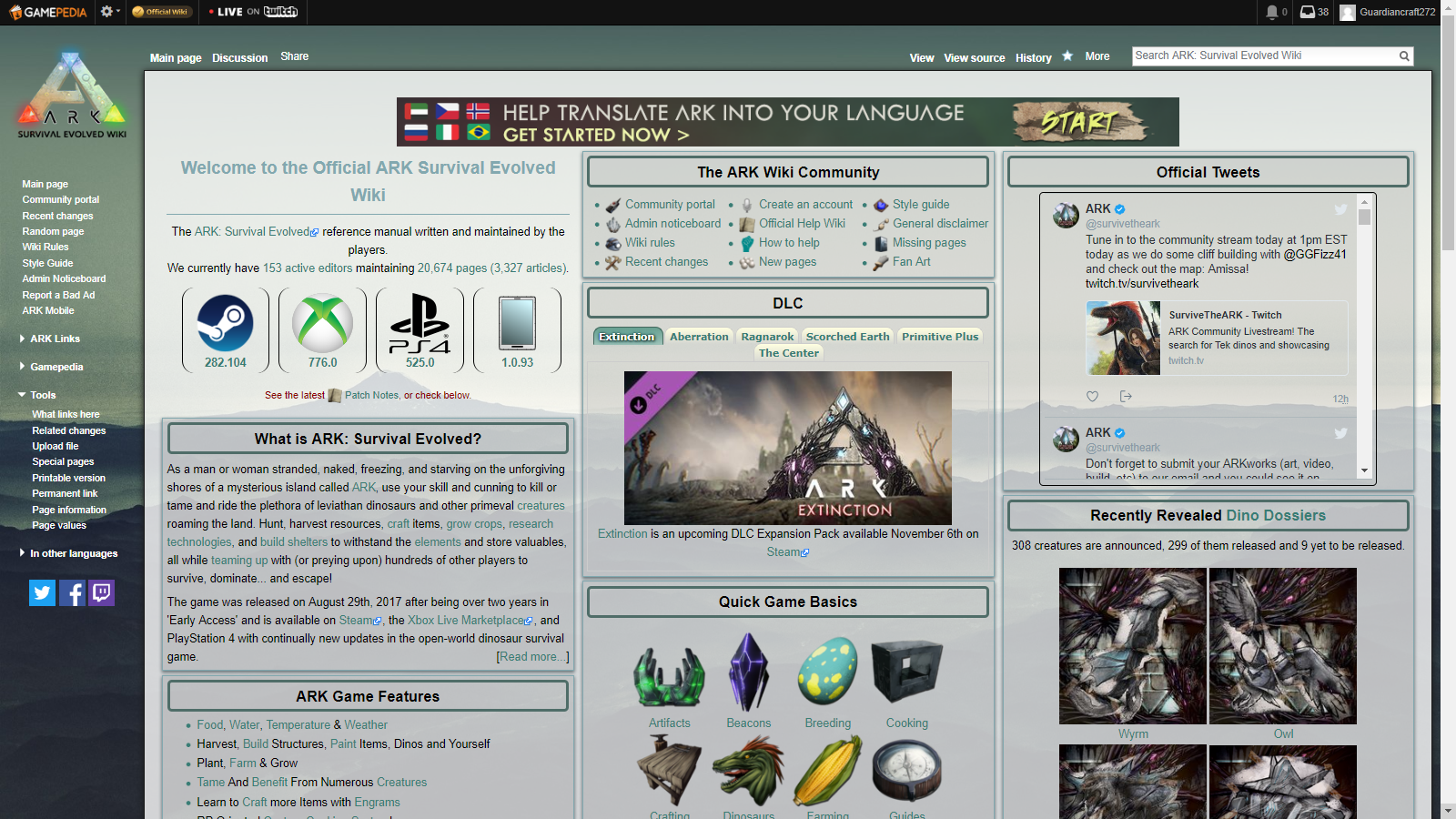Expand In other languages section

point(69,553)
